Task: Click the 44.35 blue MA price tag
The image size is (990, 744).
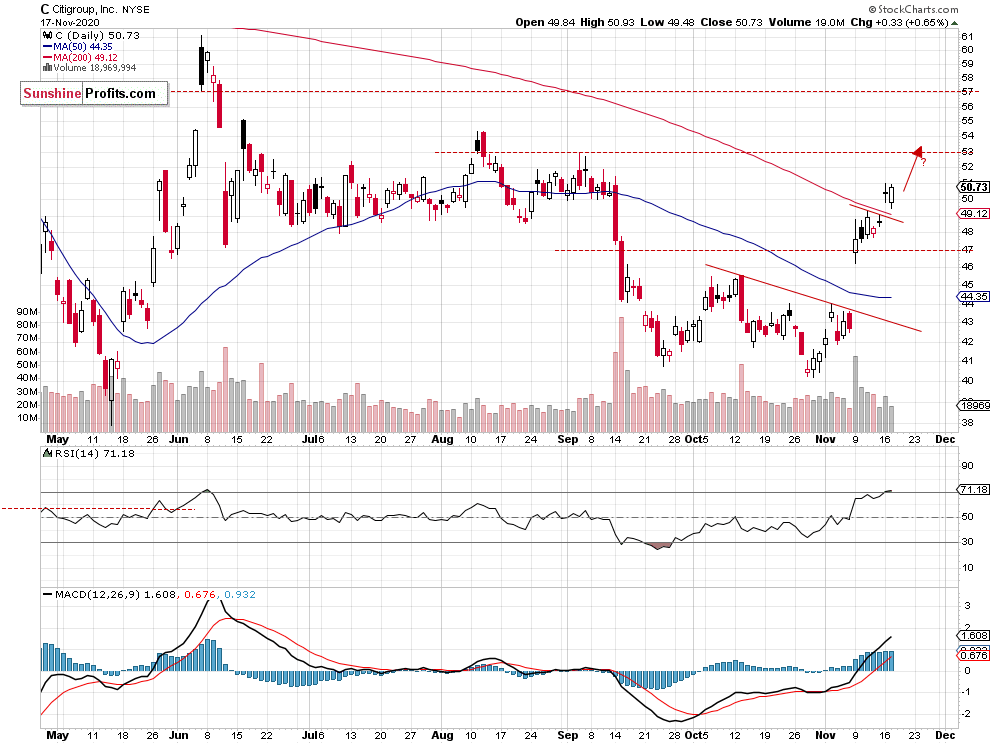Action: tap(974, 296)
